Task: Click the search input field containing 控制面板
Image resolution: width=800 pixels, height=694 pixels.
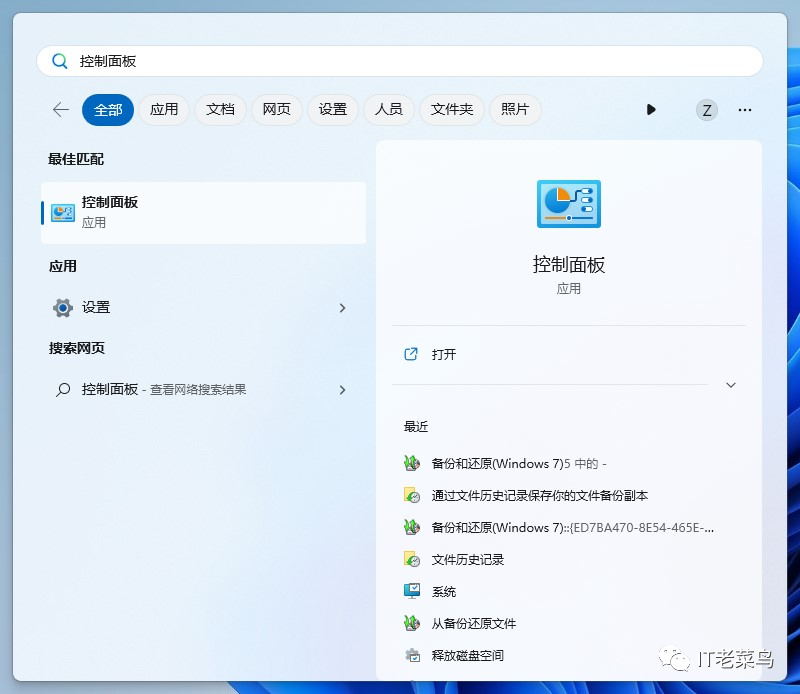Action: pyautogui.click(x=400, y=61)
